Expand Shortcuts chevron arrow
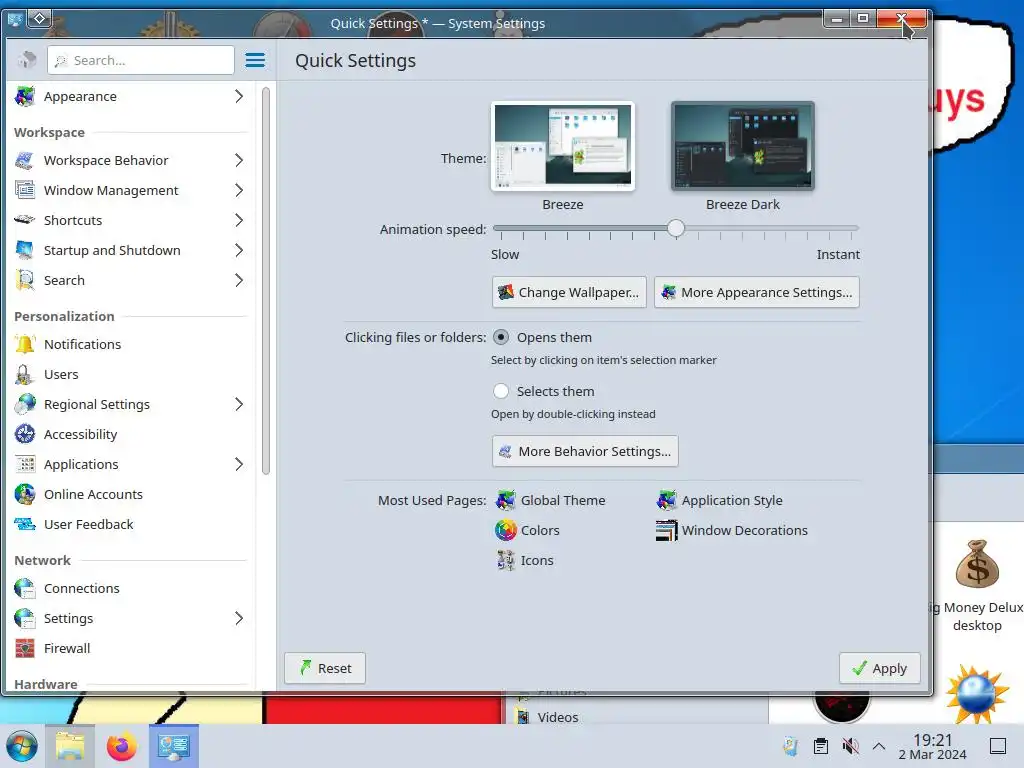This screenshot has width=1024, height=768. pyautogui.click(x=239, y=220)
